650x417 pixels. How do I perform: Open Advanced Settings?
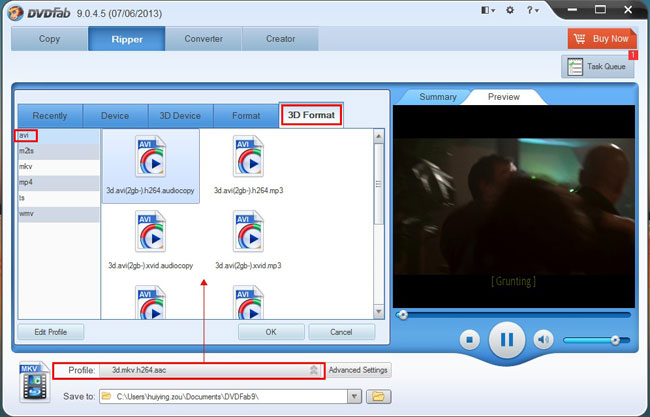[358, 370]
